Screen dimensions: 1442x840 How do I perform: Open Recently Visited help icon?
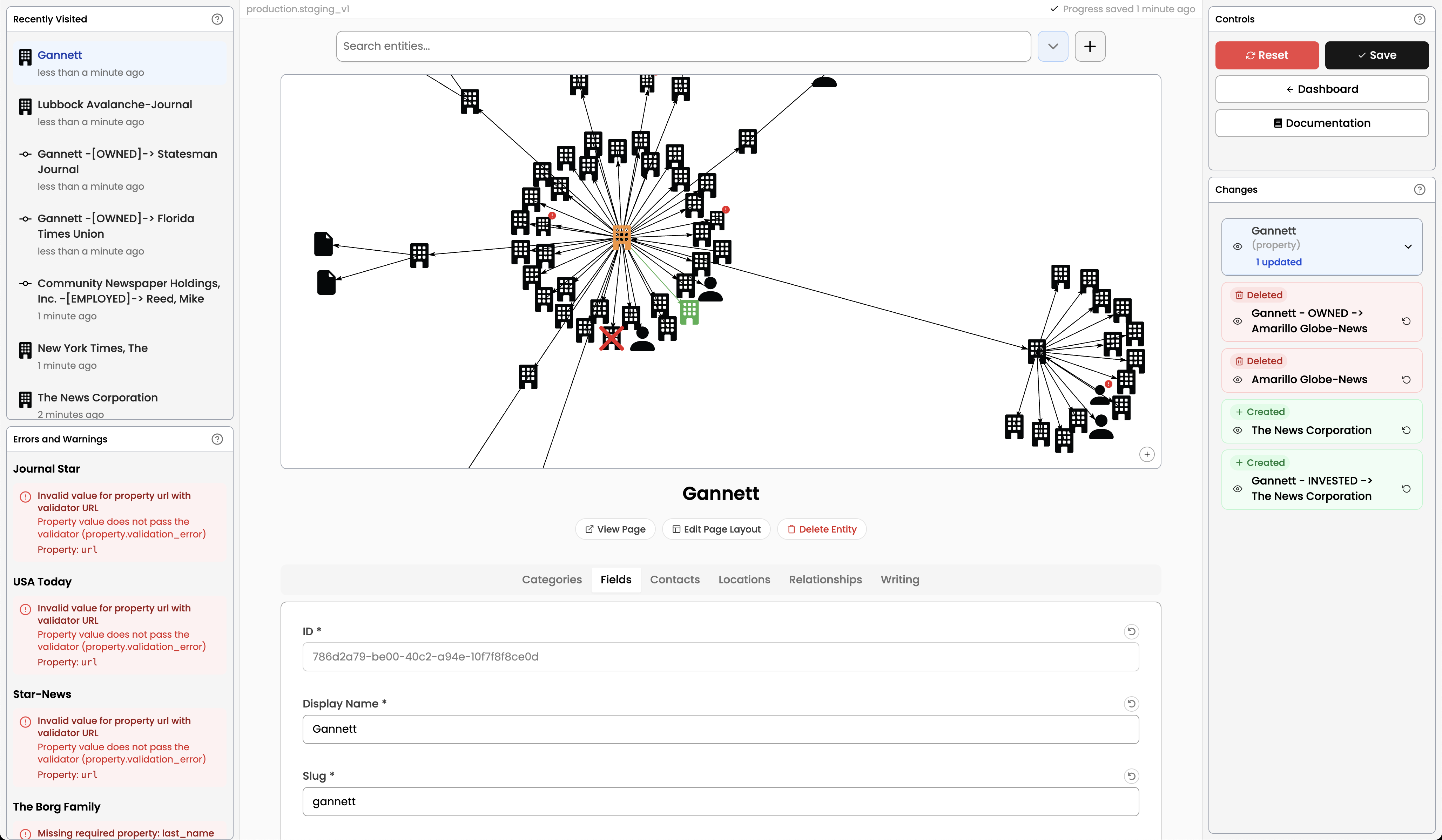(217, 19)
